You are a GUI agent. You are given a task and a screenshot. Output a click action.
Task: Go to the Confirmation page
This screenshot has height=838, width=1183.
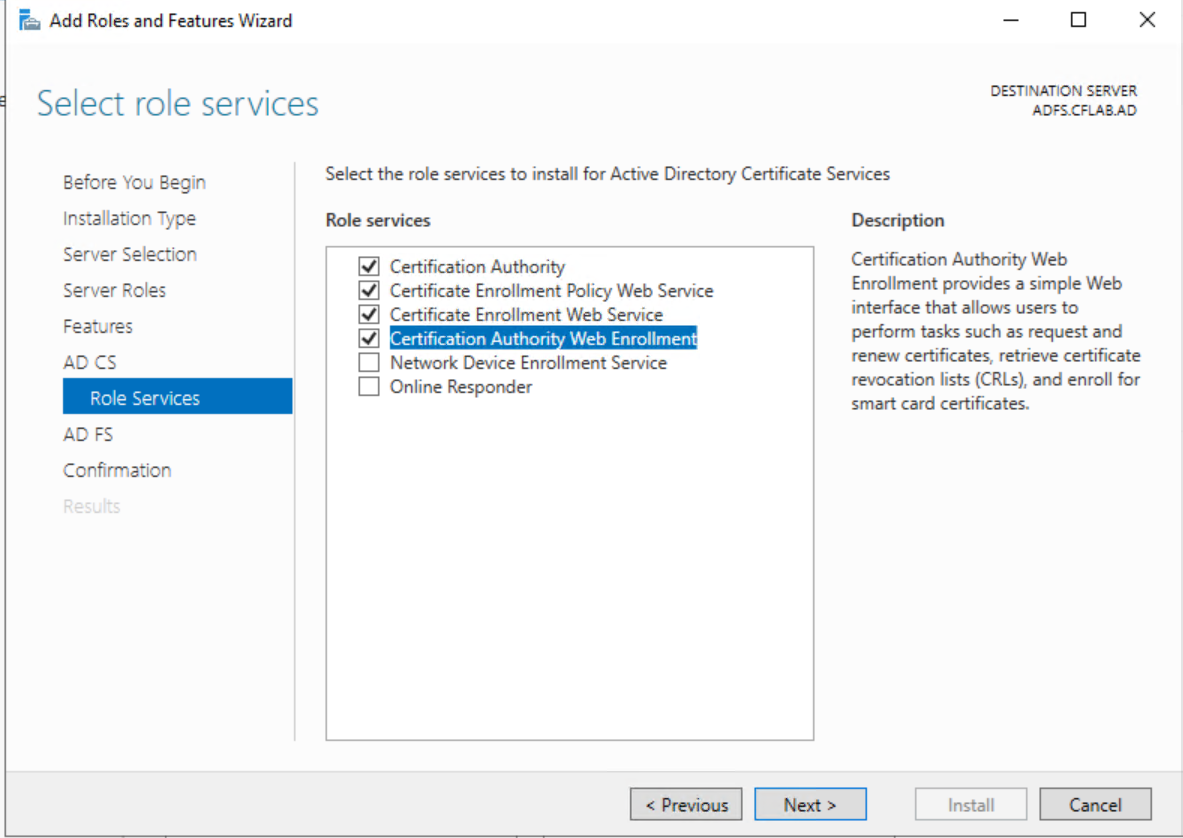(117, 470)
